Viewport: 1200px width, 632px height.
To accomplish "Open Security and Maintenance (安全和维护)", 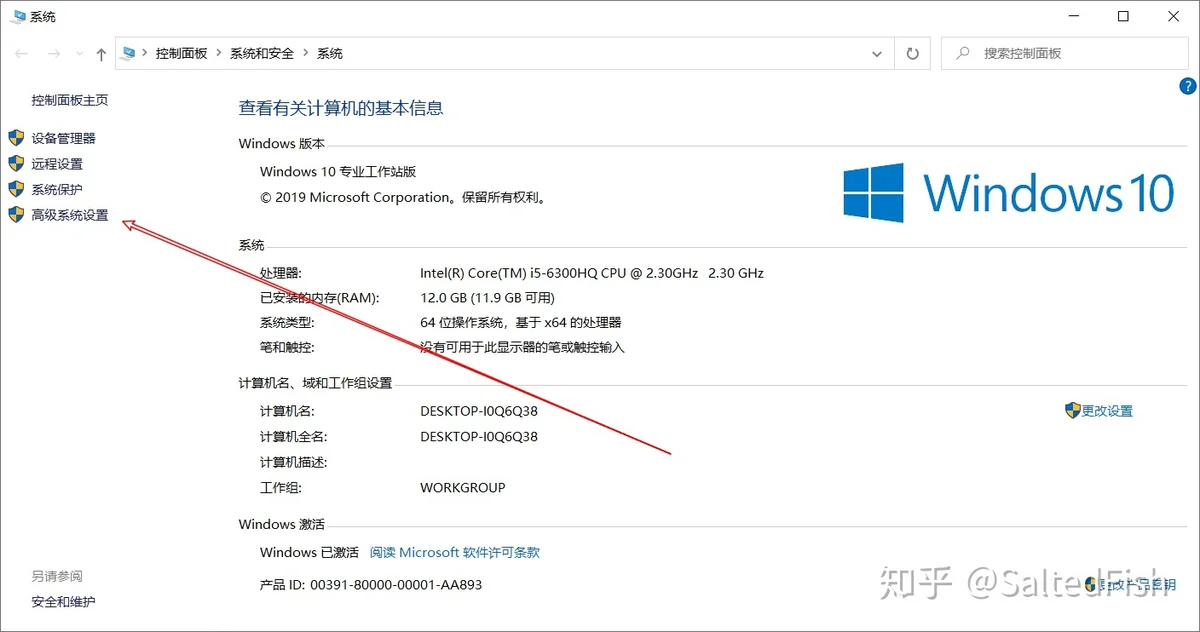I will pos(64,602).
